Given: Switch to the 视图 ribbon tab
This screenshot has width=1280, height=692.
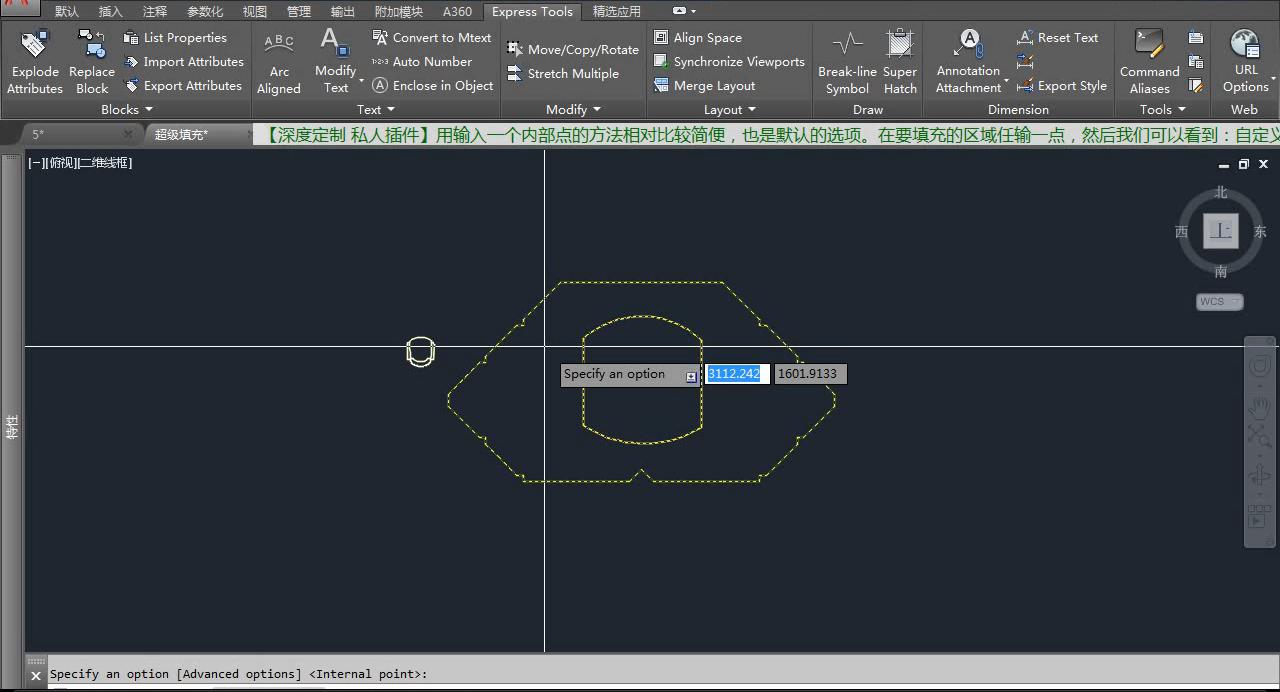Looking at the screenshot, I should 255,12.
